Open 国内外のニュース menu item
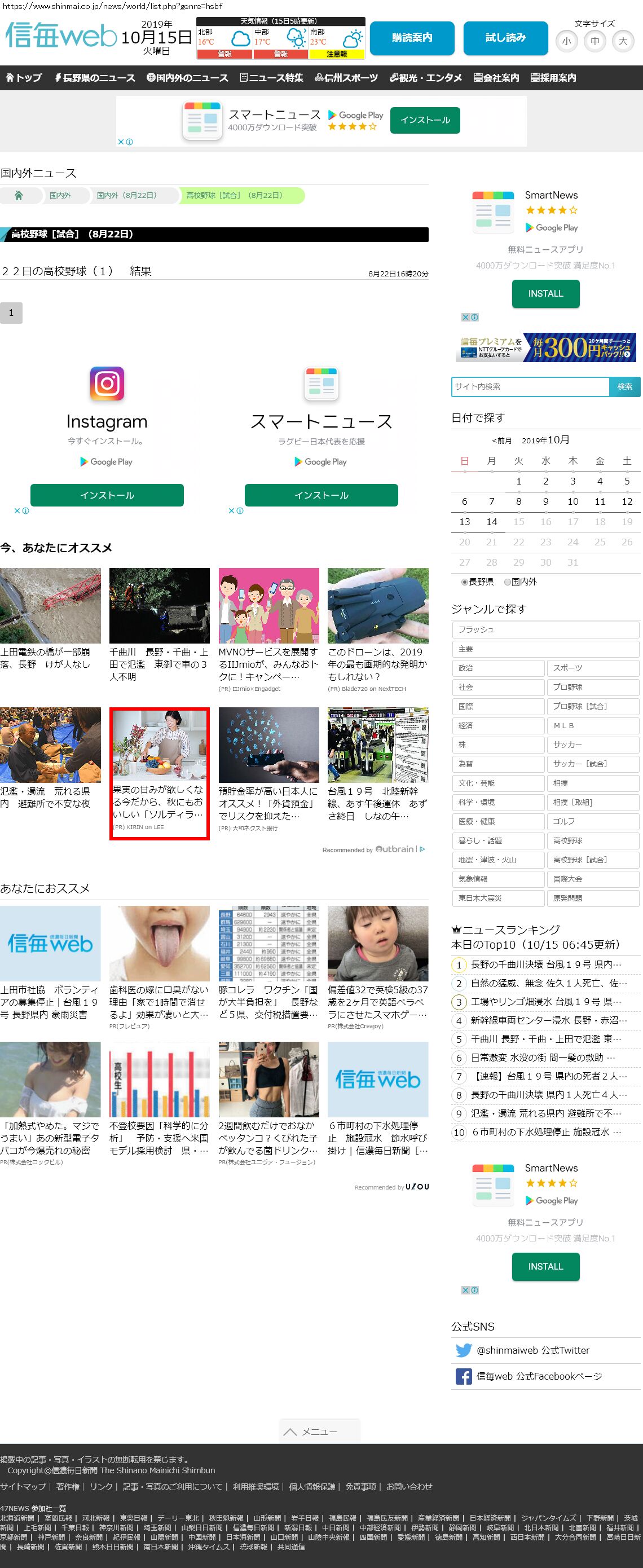 187,77
